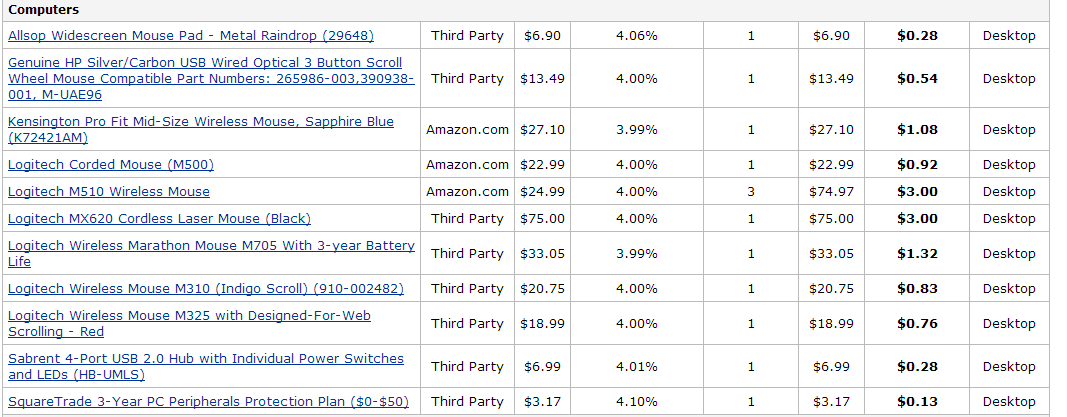
Task: Open Allsop Widescreen Mouse Pad product link
Action: (191, 36)
